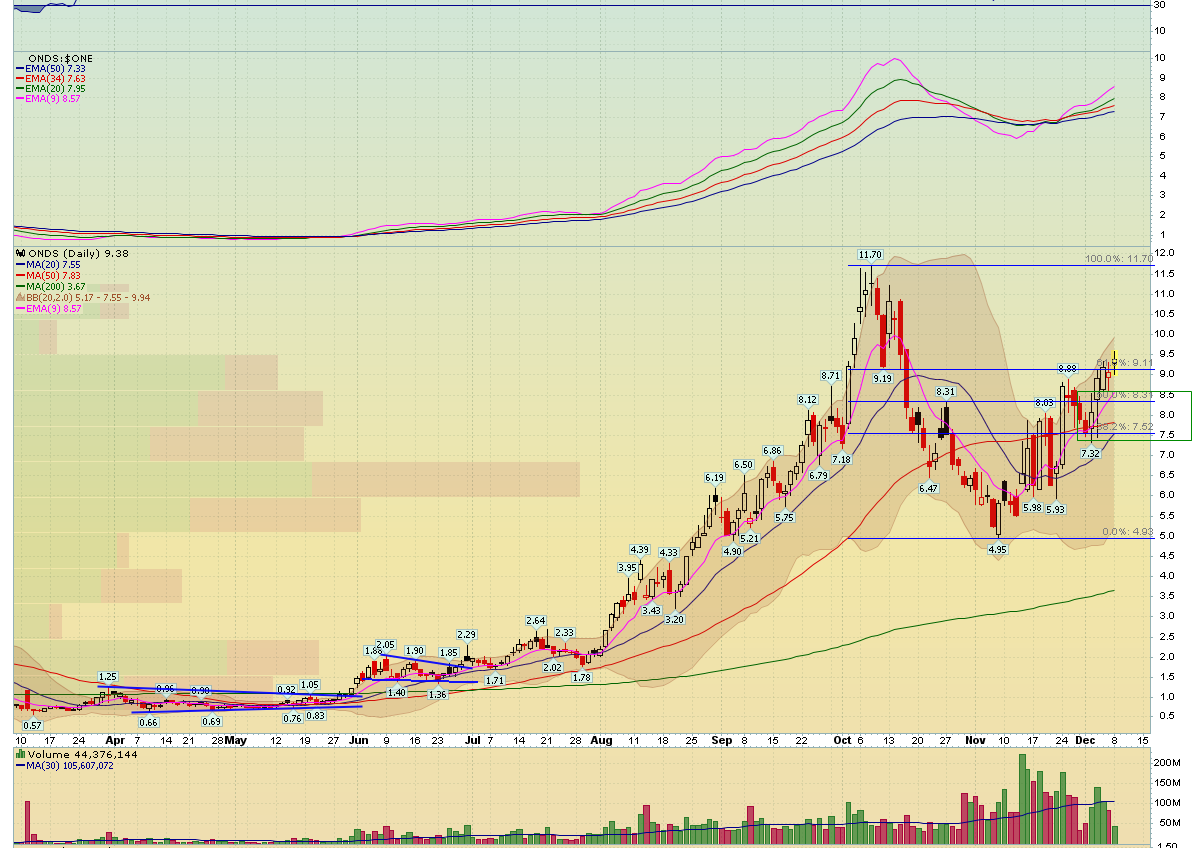Click the 5.98 price label

coord(1032,507)
